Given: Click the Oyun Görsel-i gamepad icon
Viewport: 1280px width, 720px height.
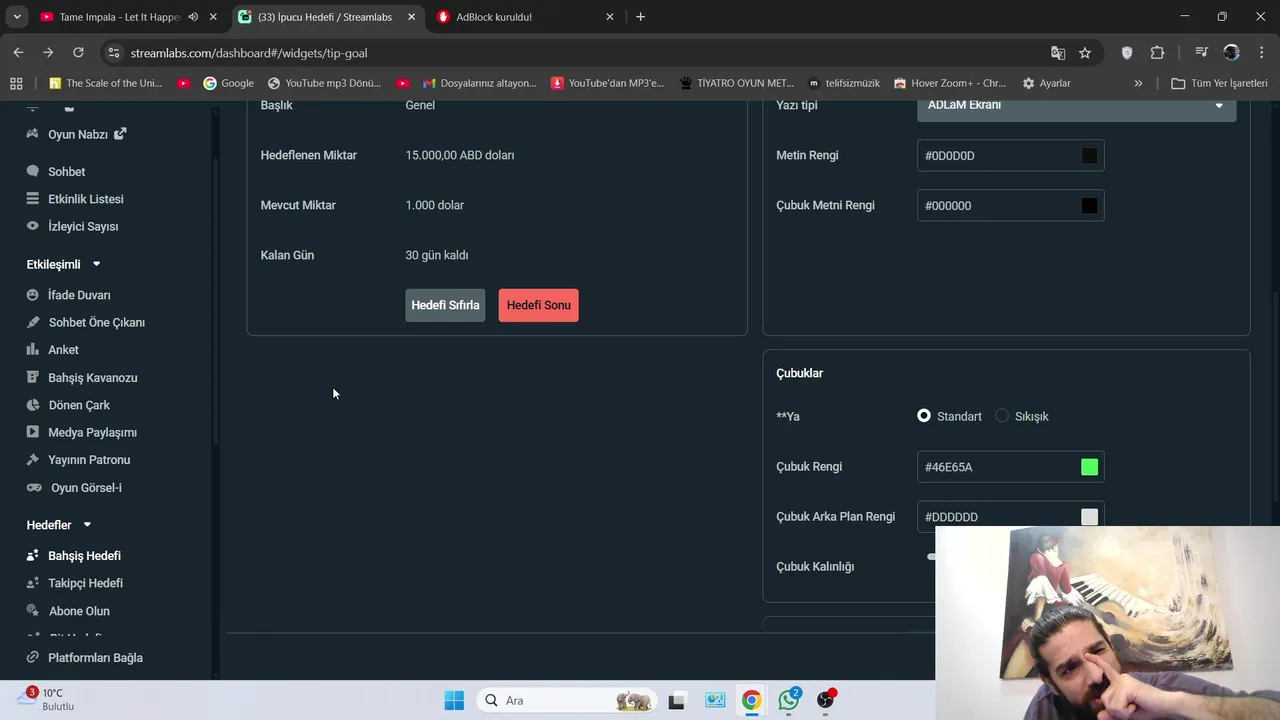Looking at the screenshot, I should (33, 487).
